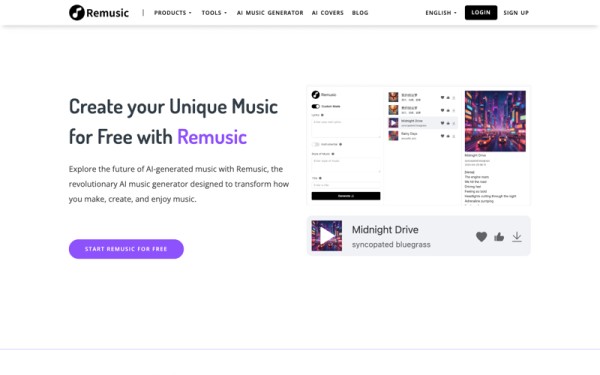
Task: Expand the Tools menu
Action: [x=214, y=13]
